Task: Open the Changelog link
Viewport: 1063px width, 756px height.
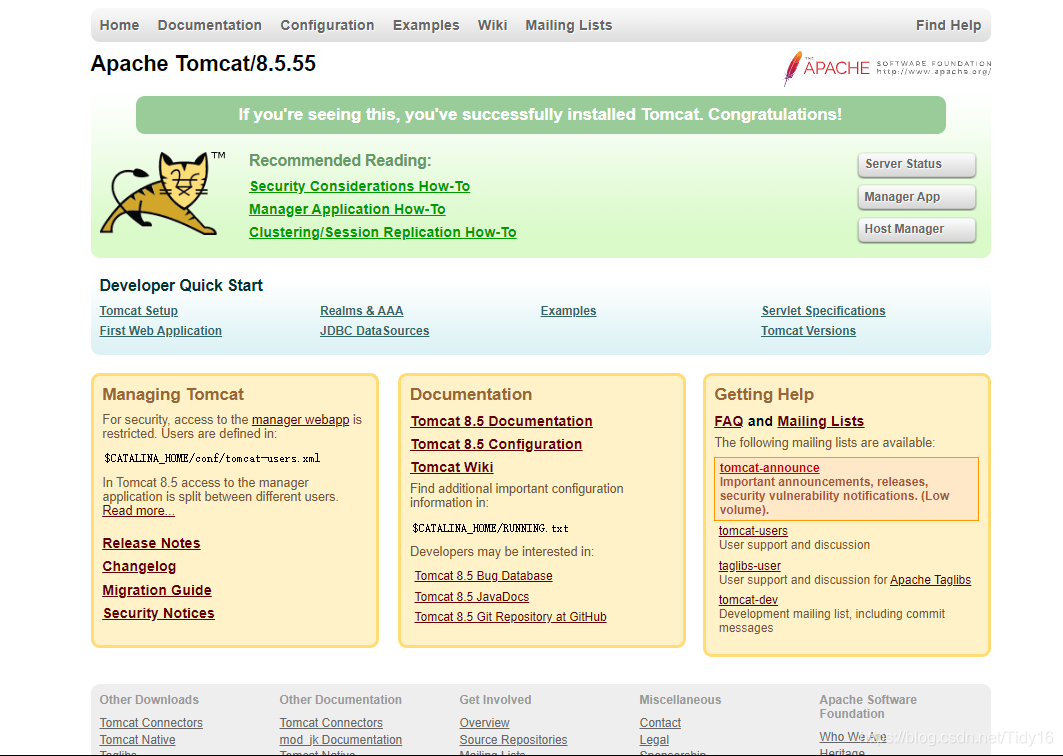Action: point(139,566)
